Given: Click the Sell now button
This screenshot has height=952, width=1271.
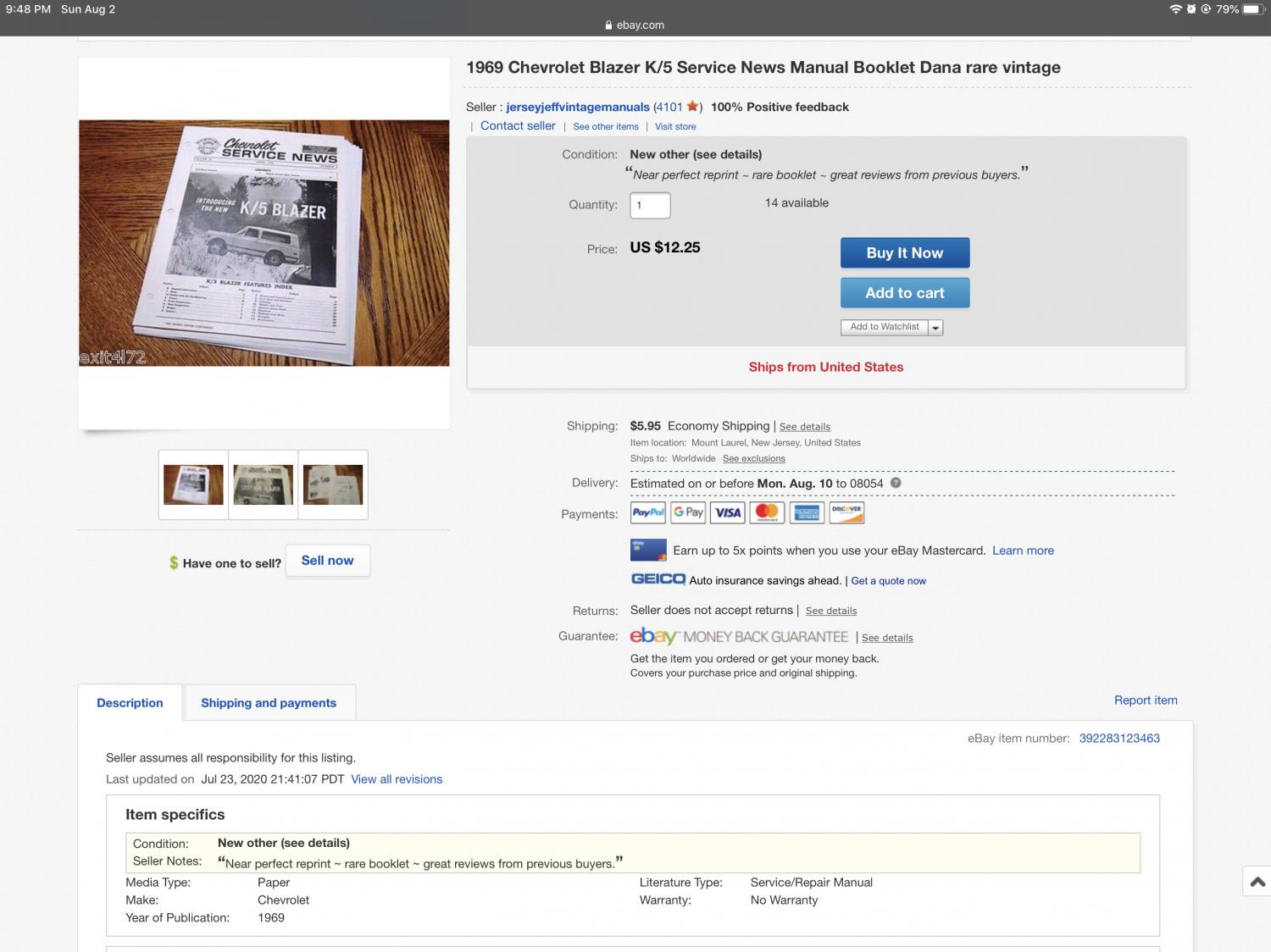Looking at the screenshot, I should click(x=327, y=561).
